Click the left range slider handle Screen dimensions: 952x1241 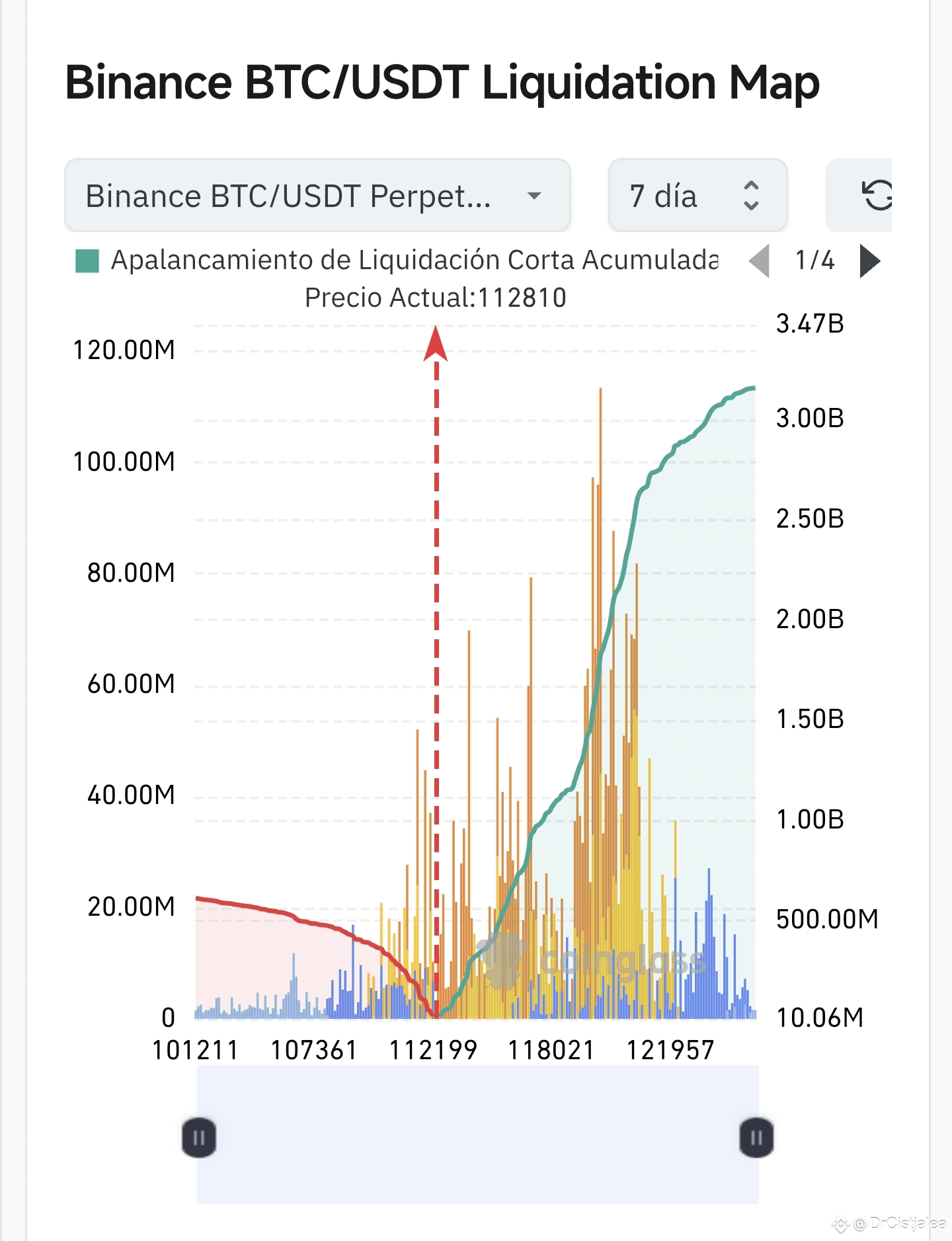(199, 1138)
